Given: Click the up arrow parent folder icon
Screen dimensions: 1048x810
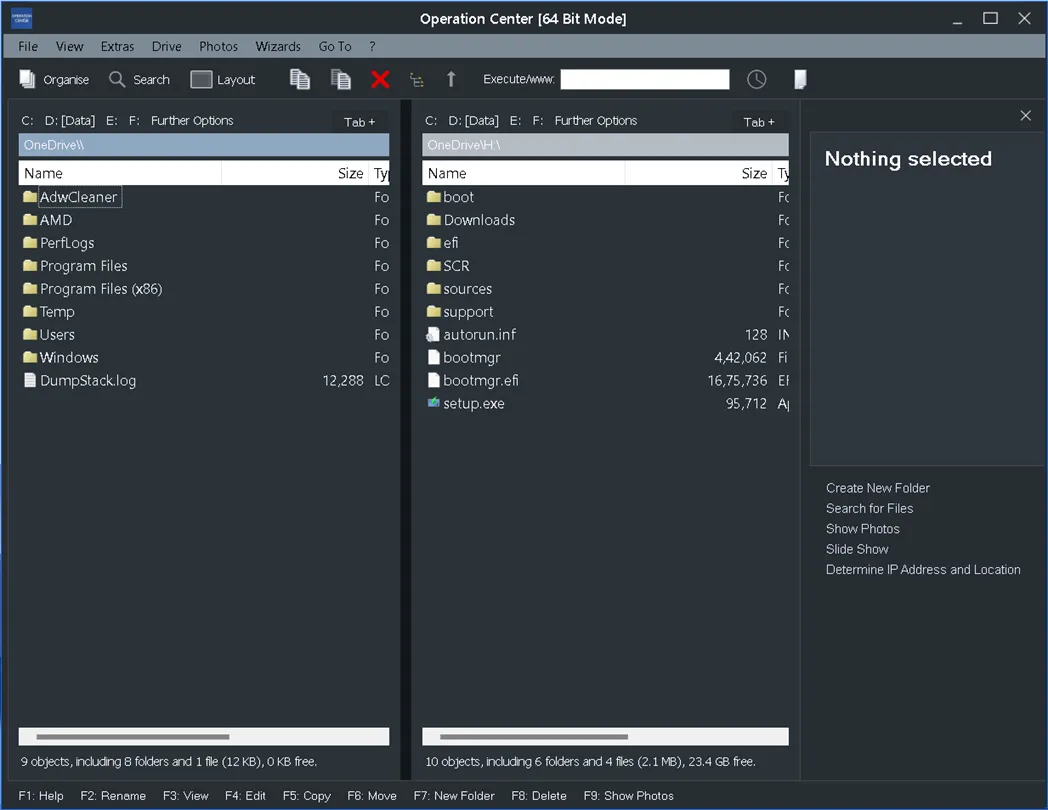Looking at the screenshot, I should click(451, 79).
